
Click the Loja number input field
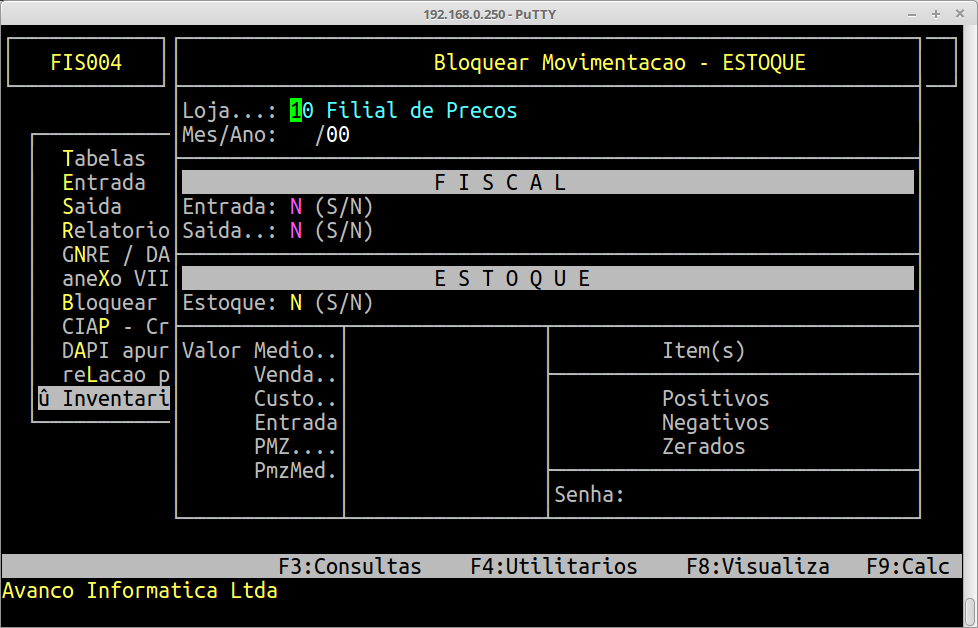302,110
